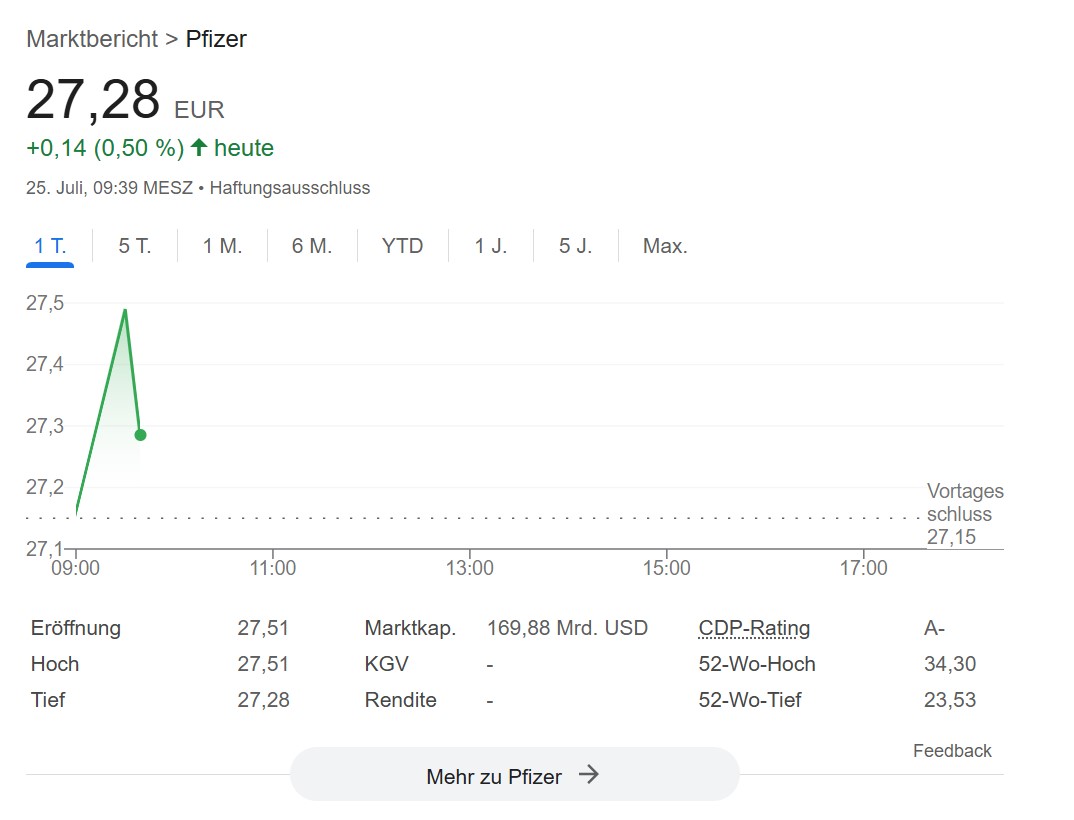Click the +0,14 (0,50 %) change value

coord(105,148)
